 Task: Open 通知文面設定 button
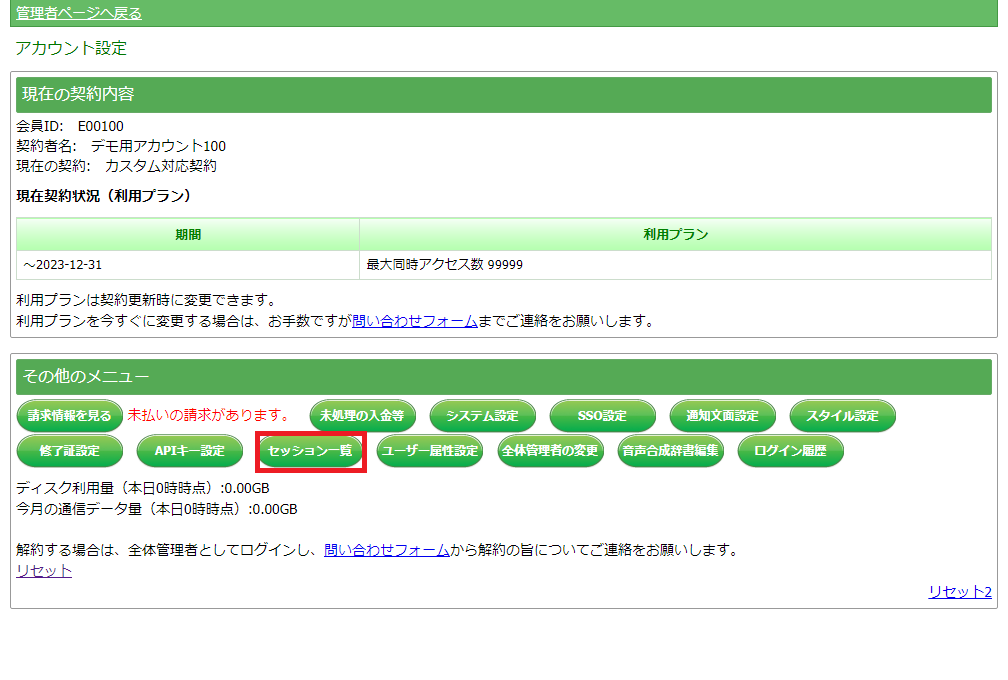[x=723, y=416]
